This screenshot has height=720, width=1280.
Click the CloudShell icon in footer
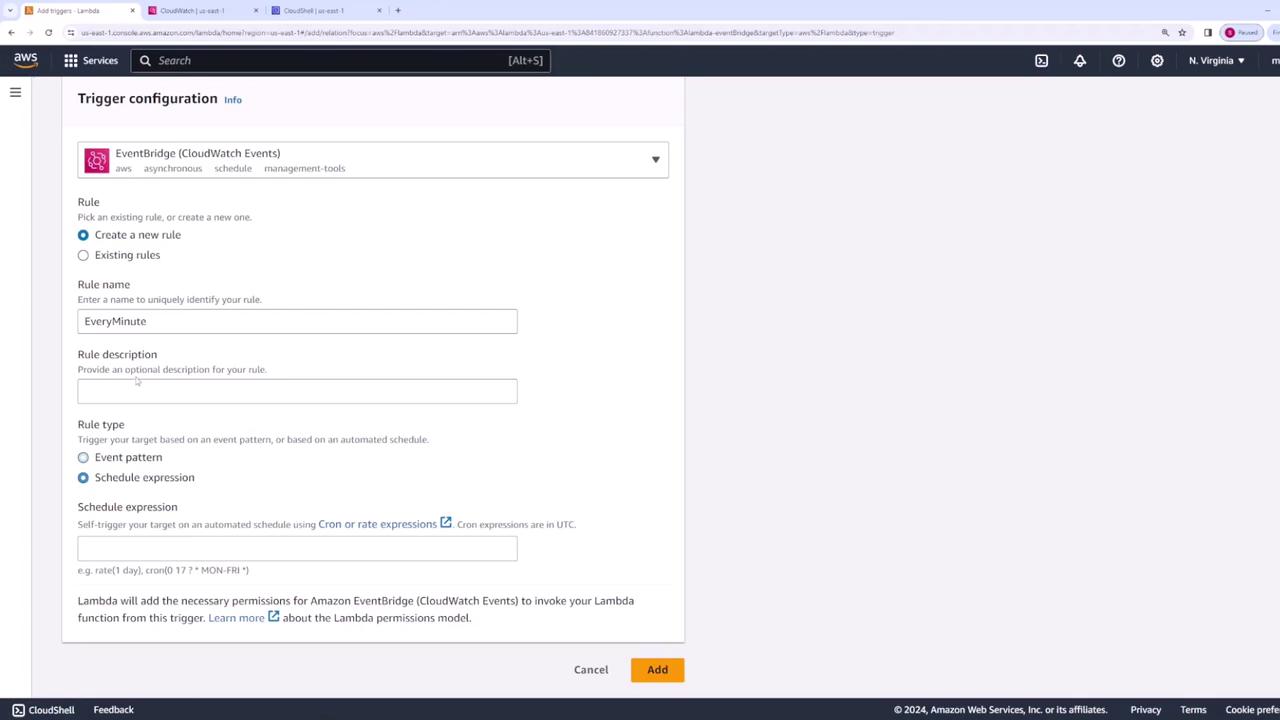(18, 710)
